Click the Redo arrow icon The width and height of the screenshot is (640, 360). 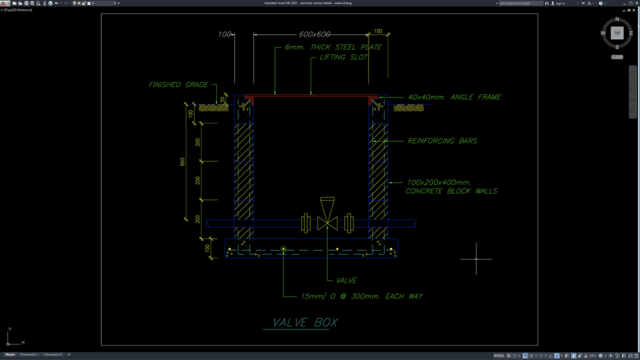[66, 3]
